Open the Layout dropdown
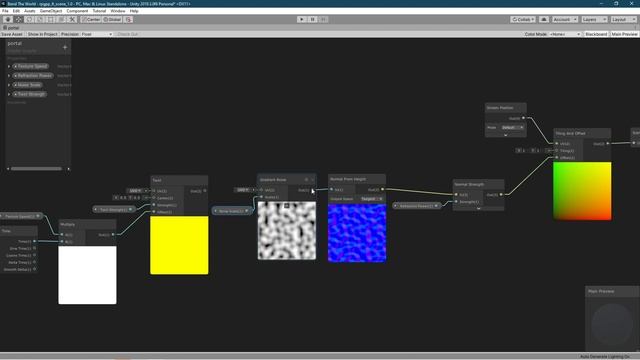The width and height of the screenshot is (640, 360). point(623,20)
